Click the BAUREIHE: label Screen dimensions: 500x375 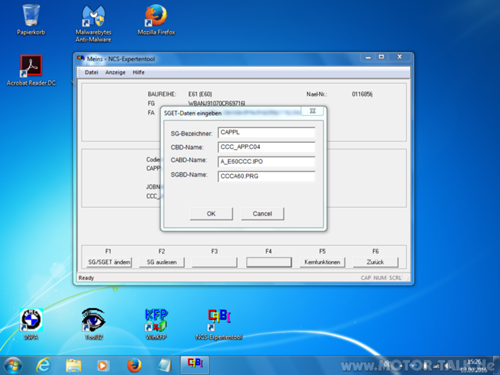(x=162, y=94)
